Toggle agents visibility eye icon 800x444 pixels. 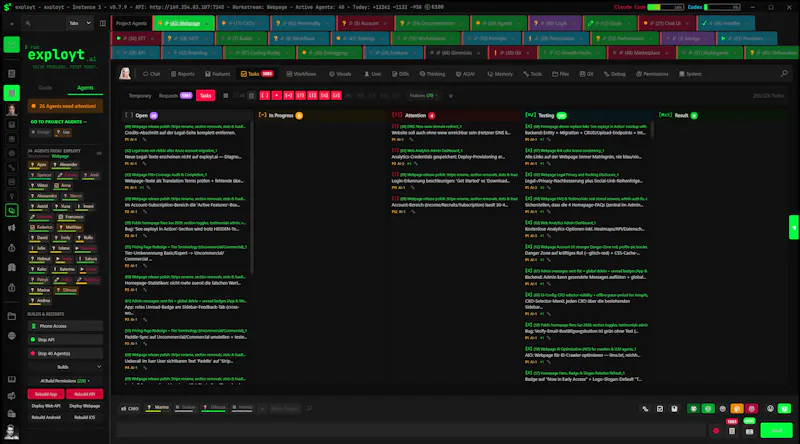coord(99,153)
